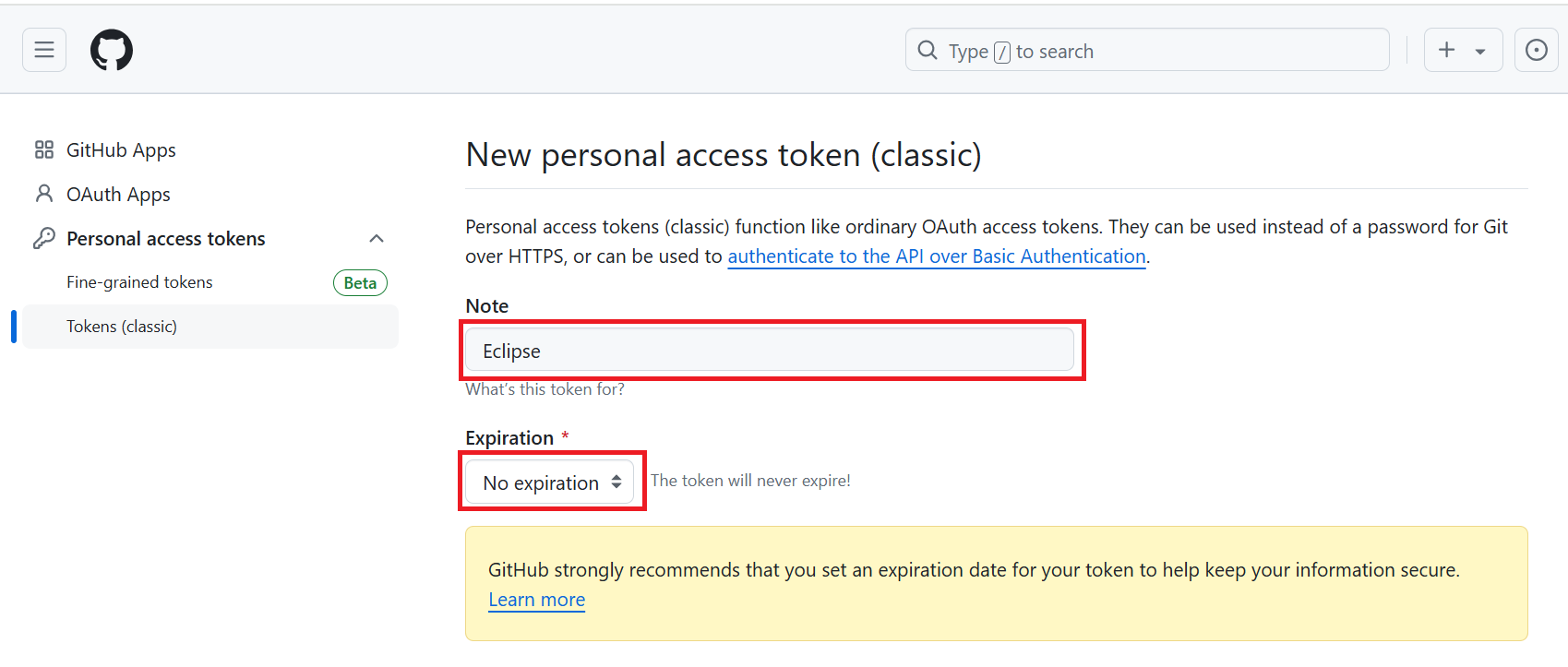The width and height of the screenshot is (1568, 667).
Task: Select Fine-grained tokens in the sidebar
Action: 139,282
